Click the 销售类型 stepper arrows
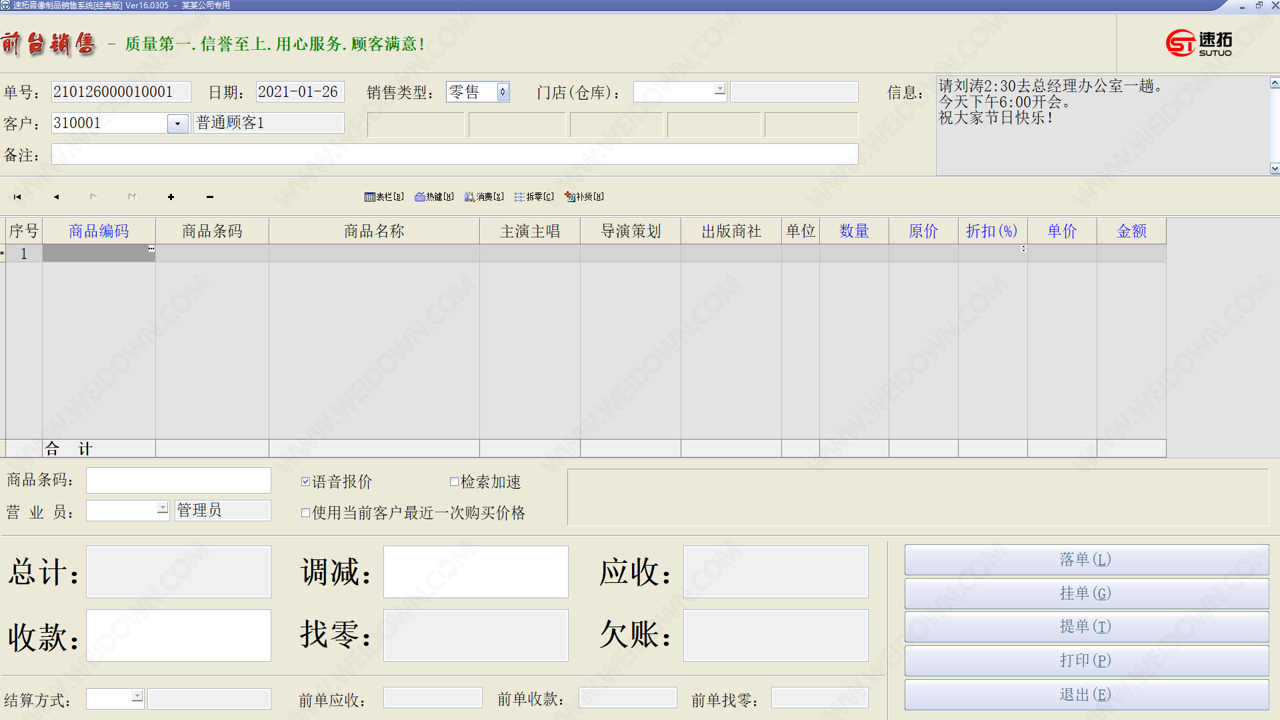Image resolution: width=1280 pixels, height=720 pixels. click(x=503, y=92)
